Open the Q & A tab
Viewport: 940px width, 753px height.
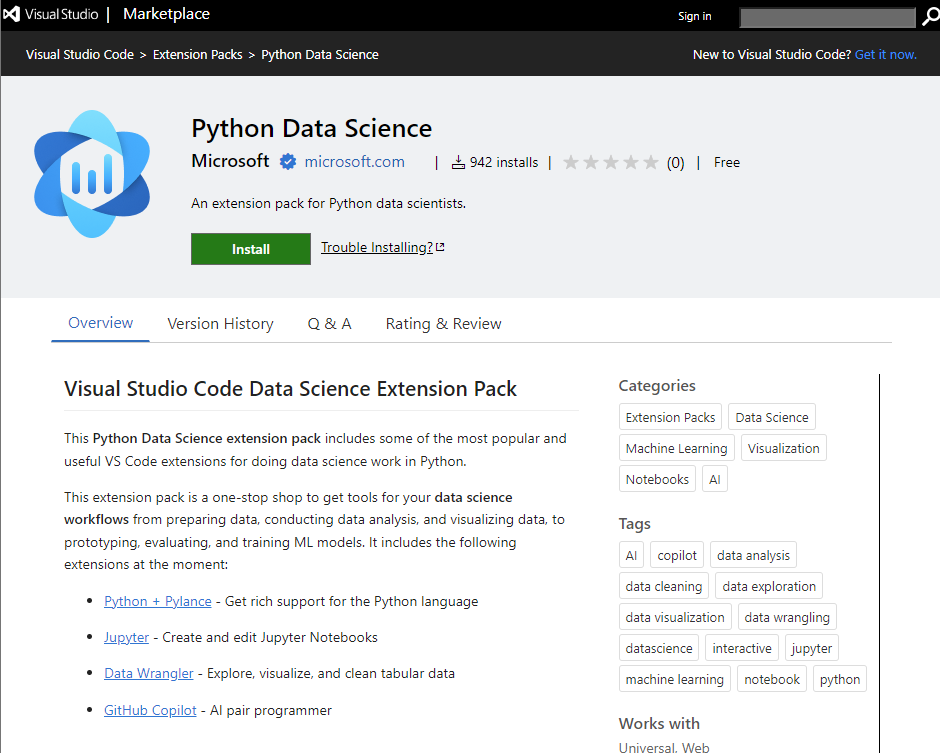click(329, 323)
